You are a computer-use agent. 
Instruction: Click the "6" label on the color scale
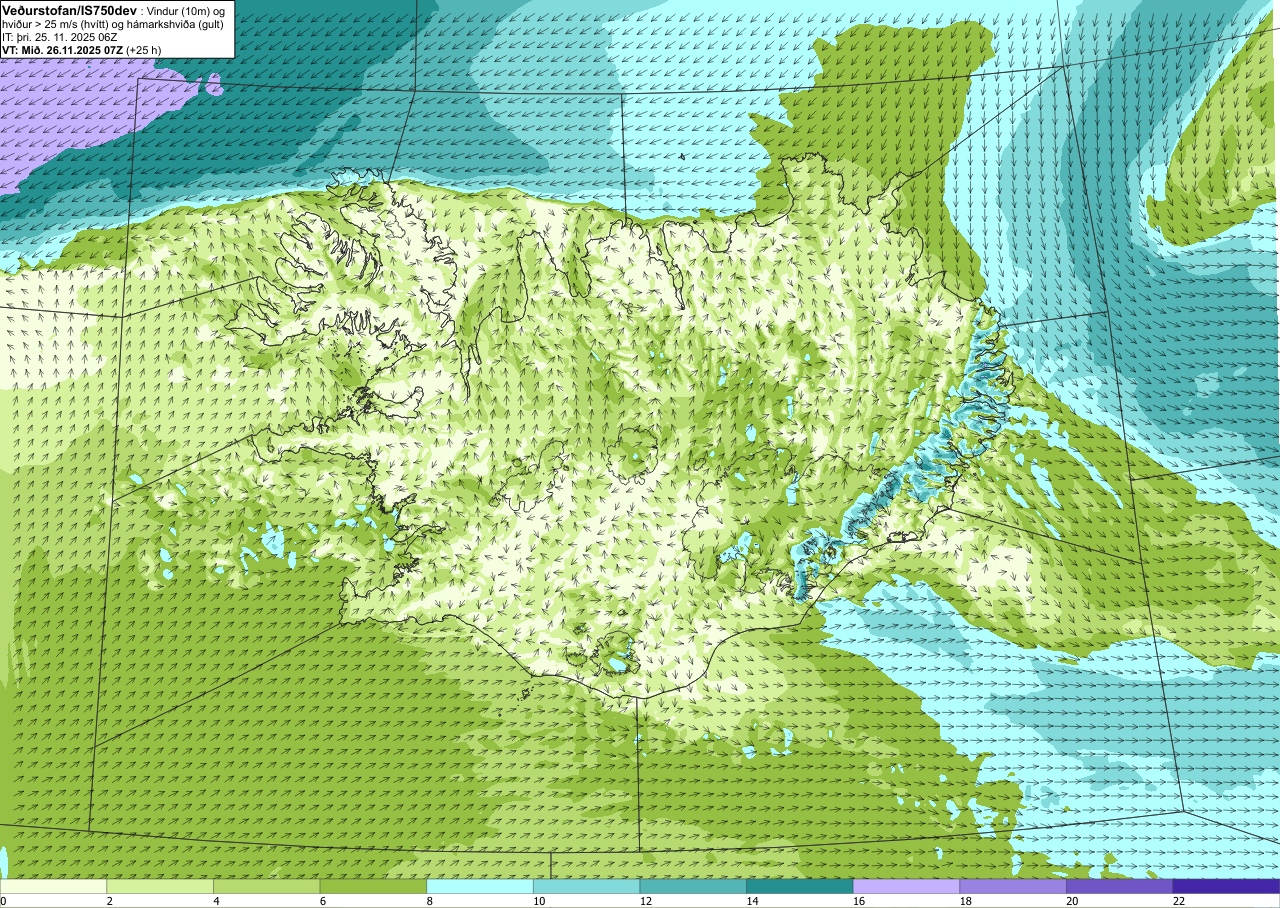click(321, 901)
